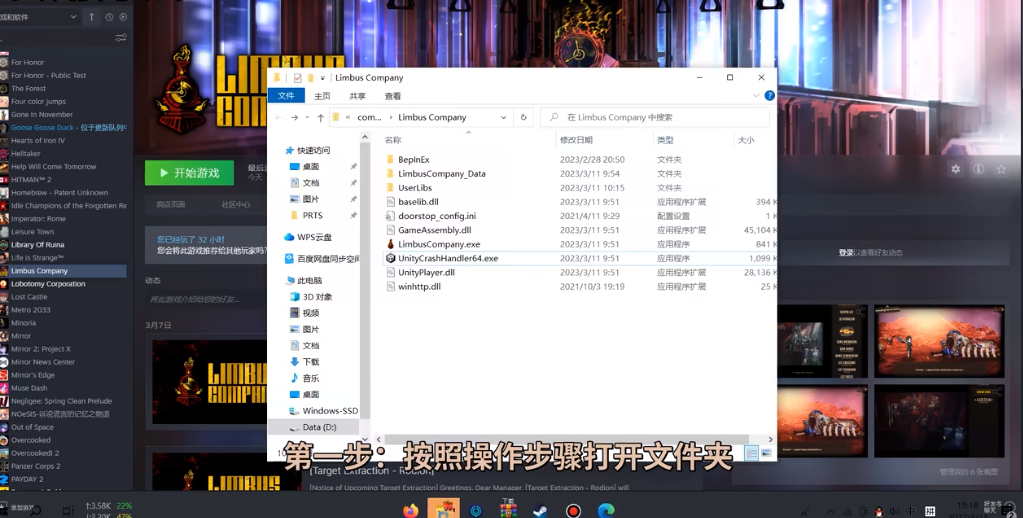Select 此电脑 in navigation pane
The image size is (1023, 518).
[309, 280]
